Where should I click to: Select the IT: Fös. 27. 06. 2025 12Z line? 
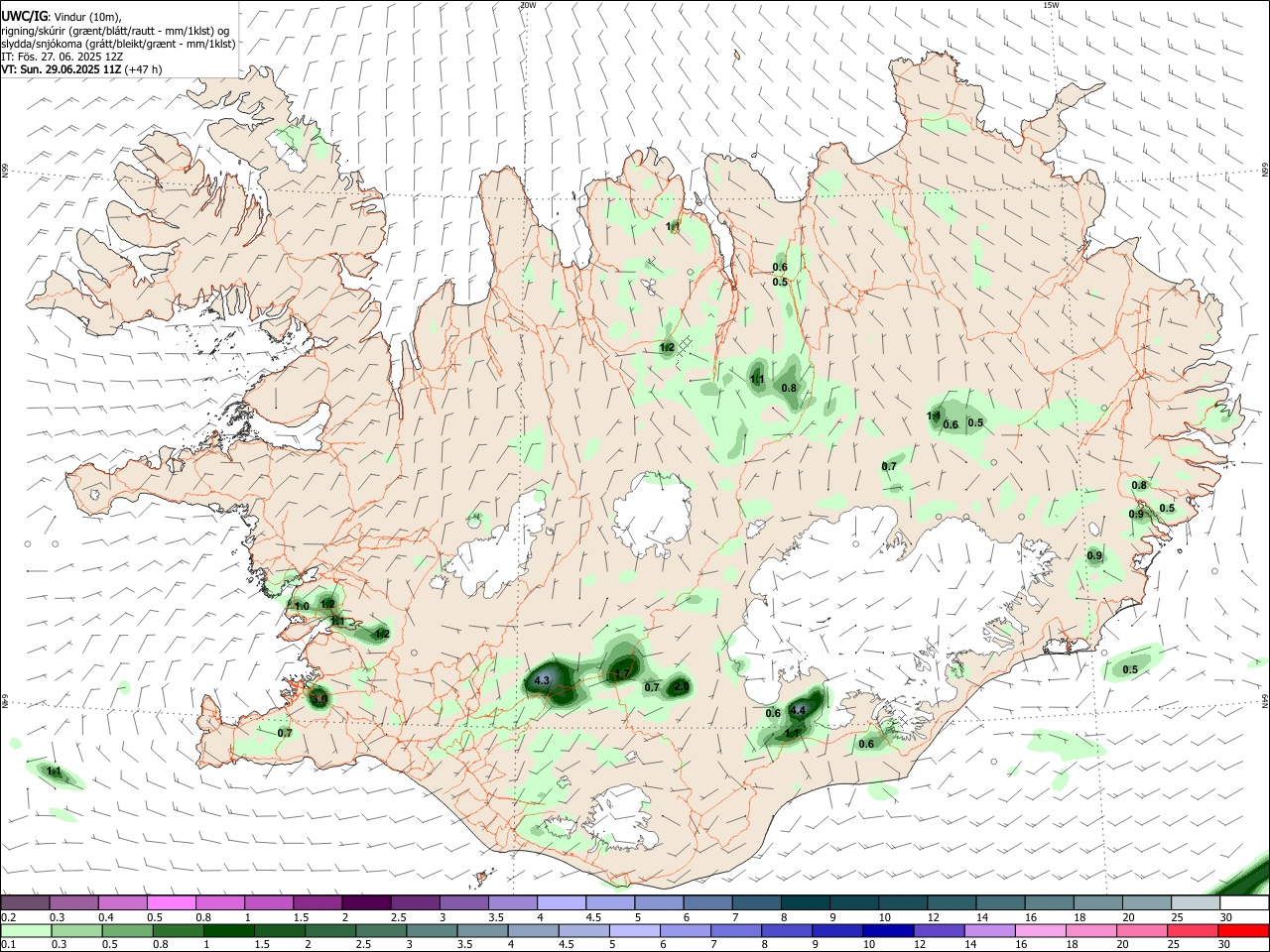pyautogui.click(x=63, y=57)
